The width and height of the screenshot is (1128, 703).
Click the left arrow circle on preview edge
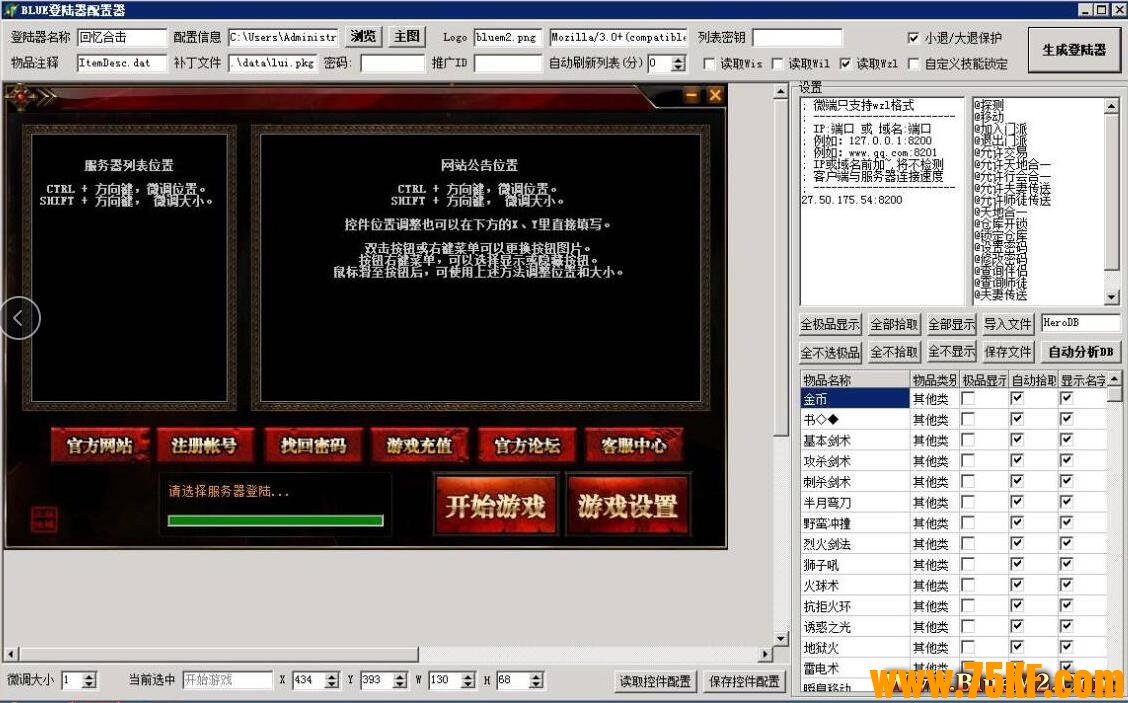tap(19, 318)
